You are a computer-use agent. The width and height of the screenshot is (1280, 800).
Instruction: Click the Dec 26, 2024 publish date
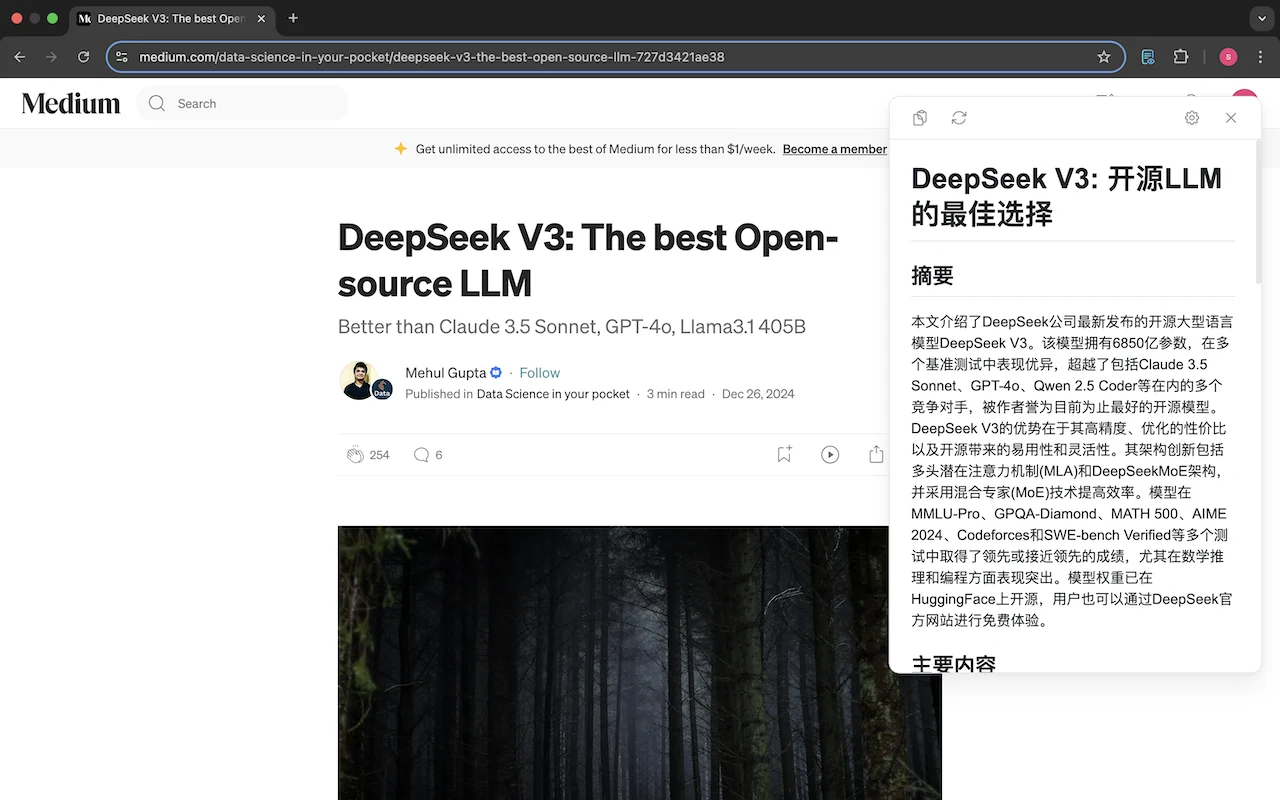758,394
